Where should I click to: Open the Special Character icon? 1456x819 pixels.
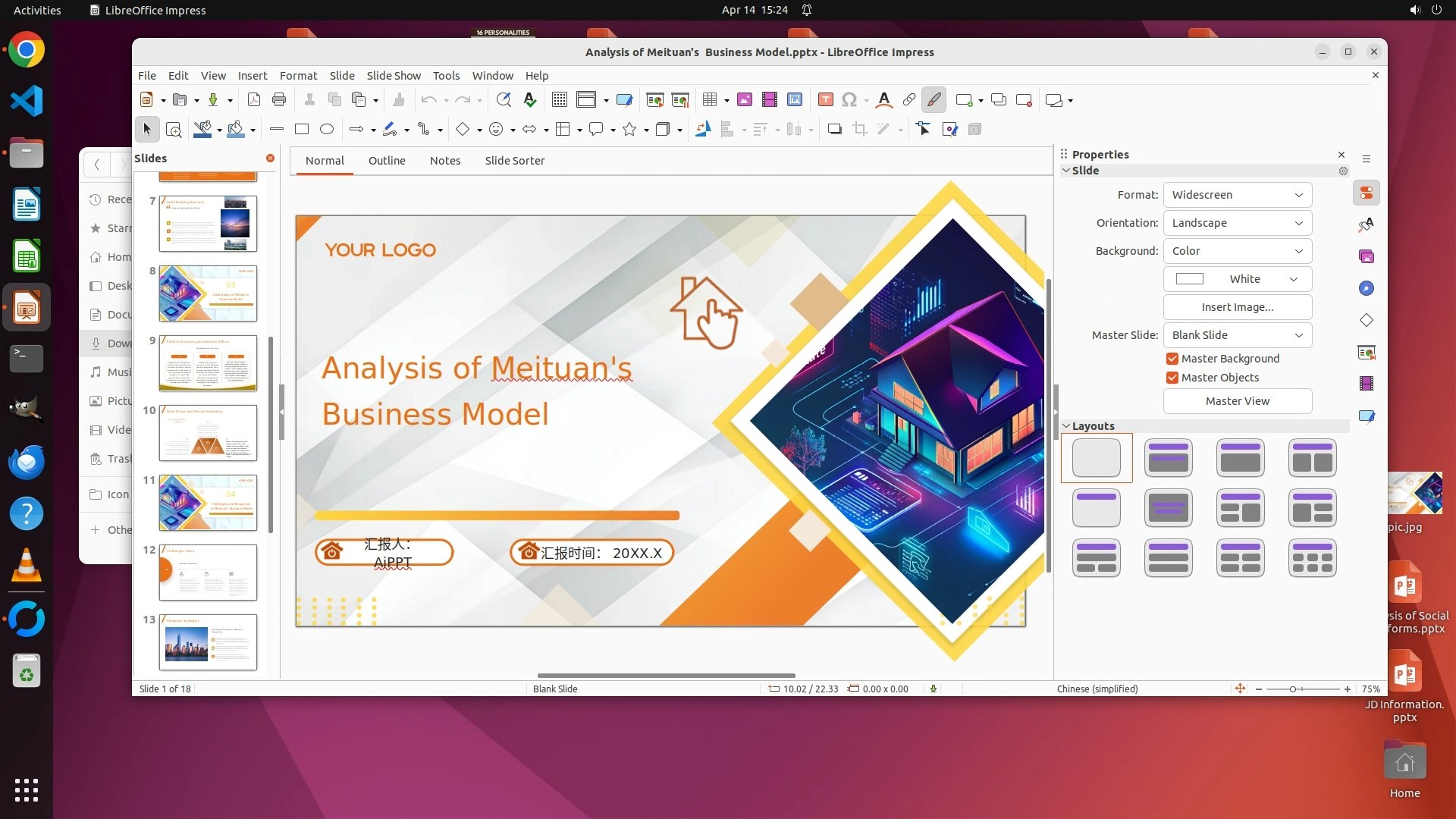tap(849, 100)
